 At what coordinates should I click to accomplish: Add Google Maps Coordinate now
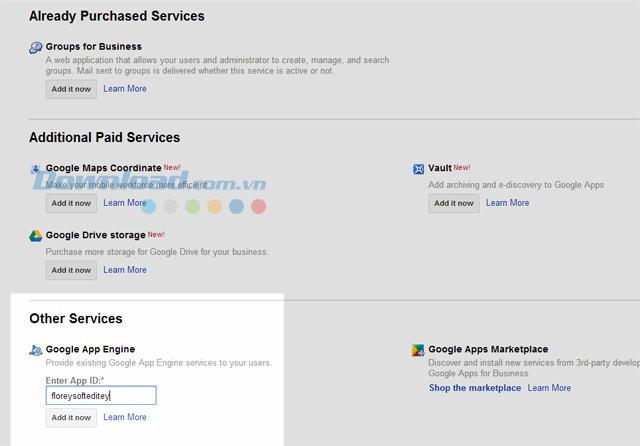tap(71, 203)
